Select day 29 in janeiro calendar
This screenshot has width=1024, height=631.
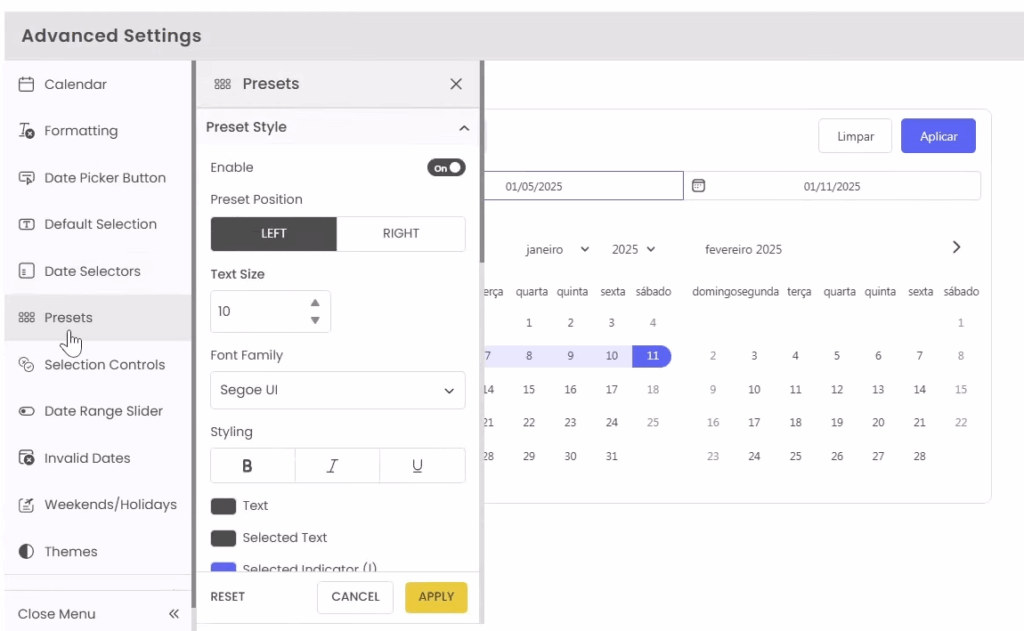click(x=529, y=456)
